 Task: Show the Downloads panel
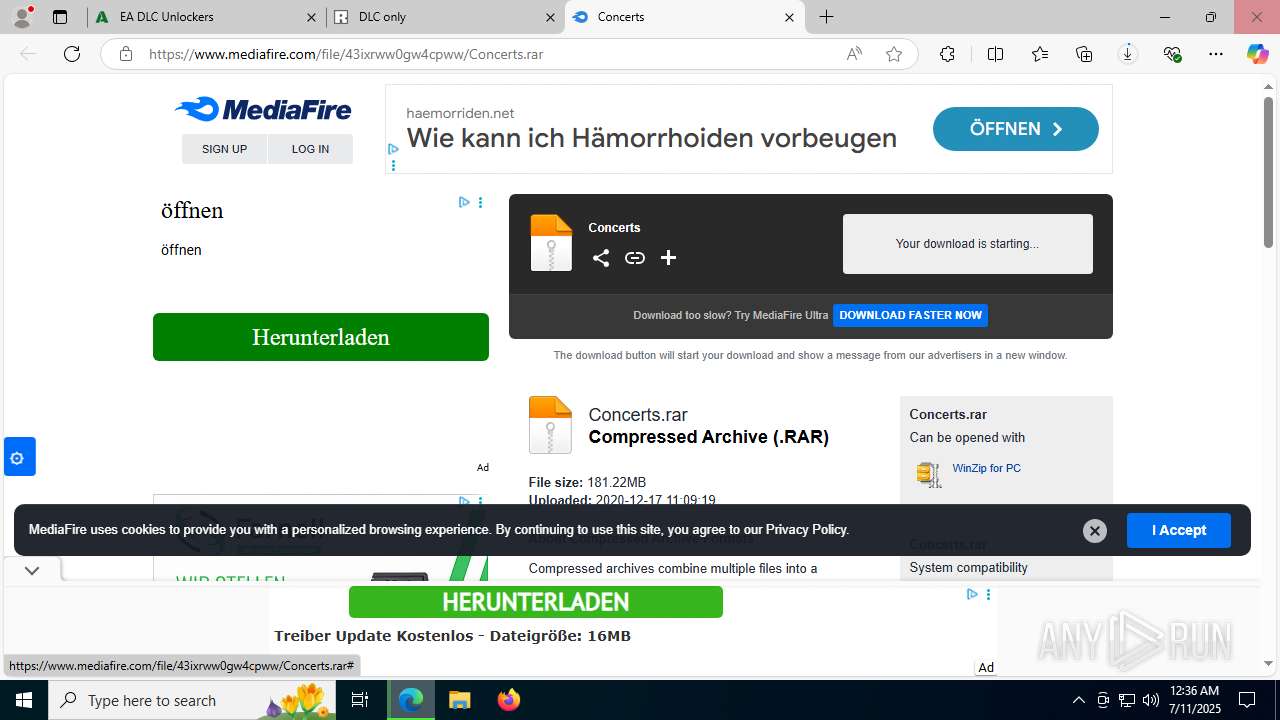(1128, 54)
